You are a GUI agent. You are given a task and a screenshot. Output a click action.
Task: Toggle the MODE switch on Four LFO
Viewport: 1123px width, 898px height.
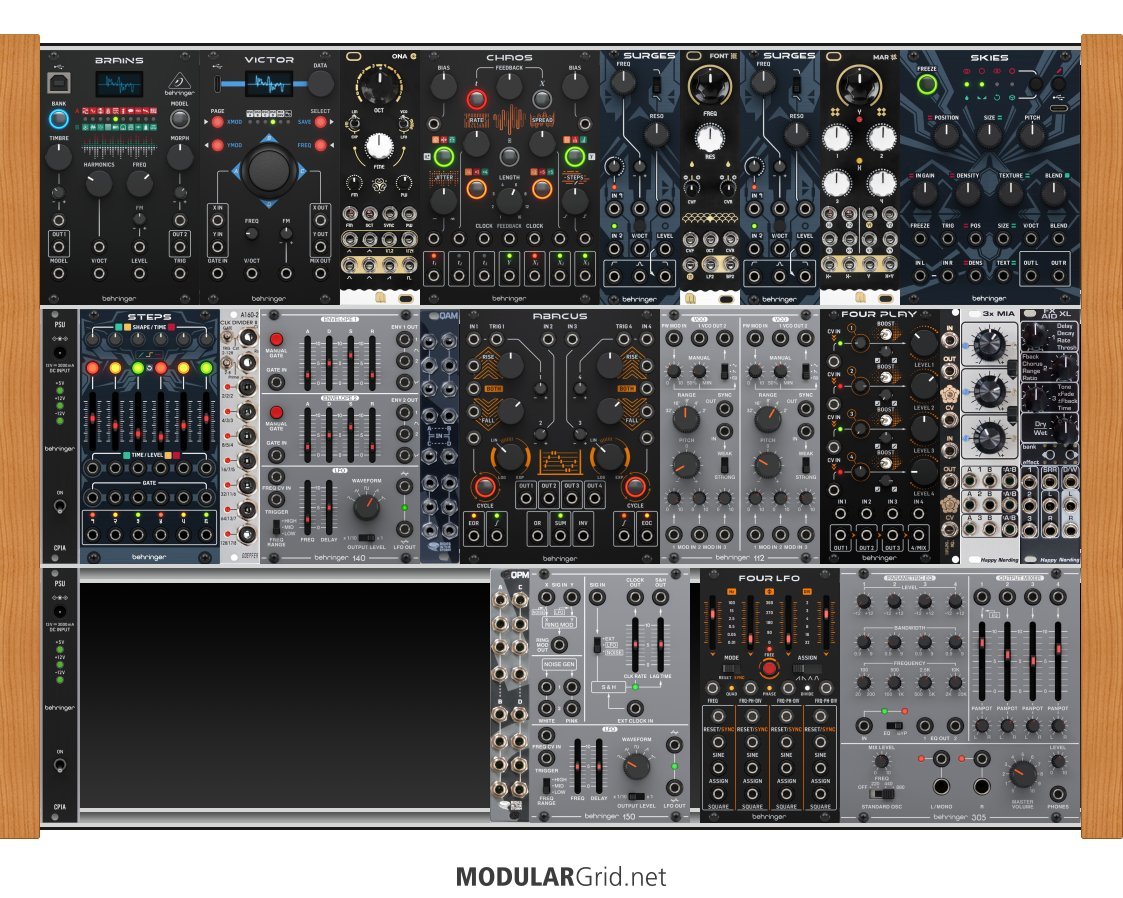tap(731, 669)
